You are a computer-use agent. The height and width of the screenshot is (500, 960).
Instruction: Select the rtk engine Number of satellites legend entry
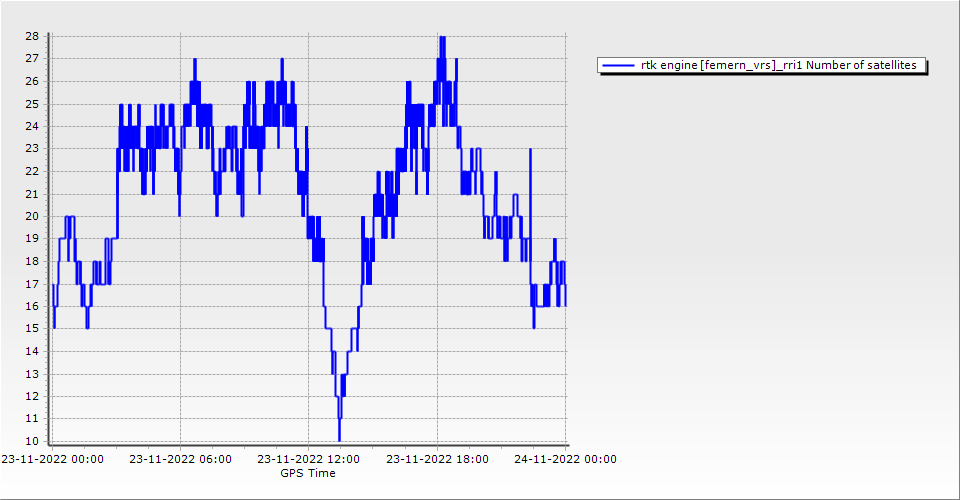pyautogui.click(x=782, y=66)
